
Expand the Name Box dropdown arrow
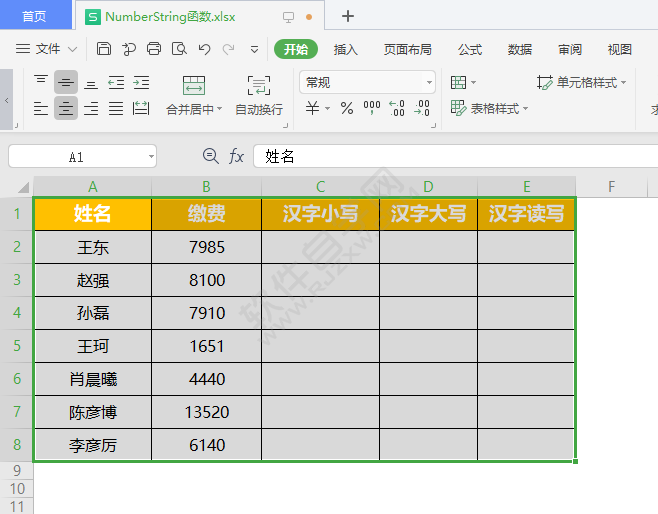(x=151, y=157)
